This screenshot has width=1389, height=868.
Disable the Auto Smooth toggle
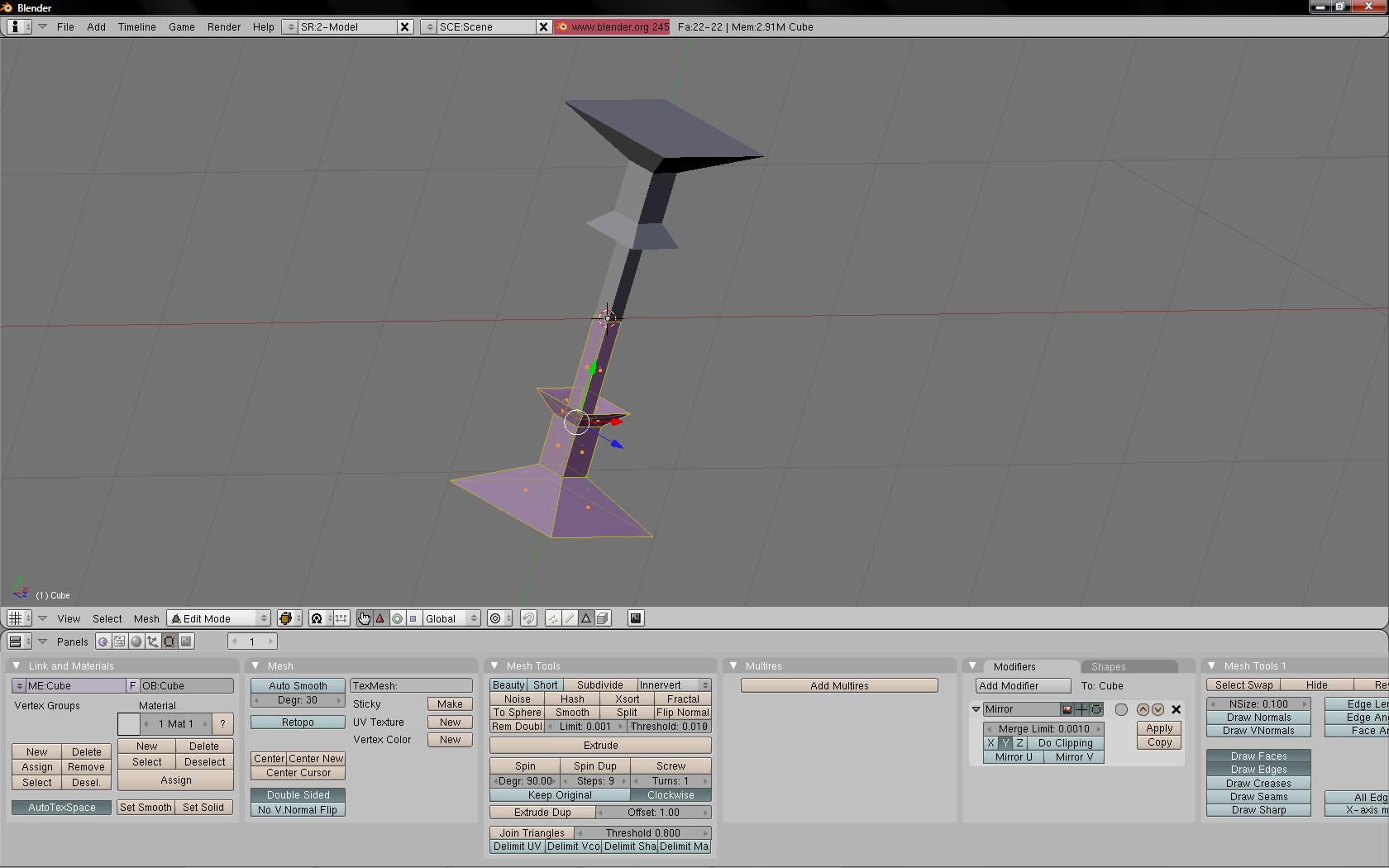298,685
